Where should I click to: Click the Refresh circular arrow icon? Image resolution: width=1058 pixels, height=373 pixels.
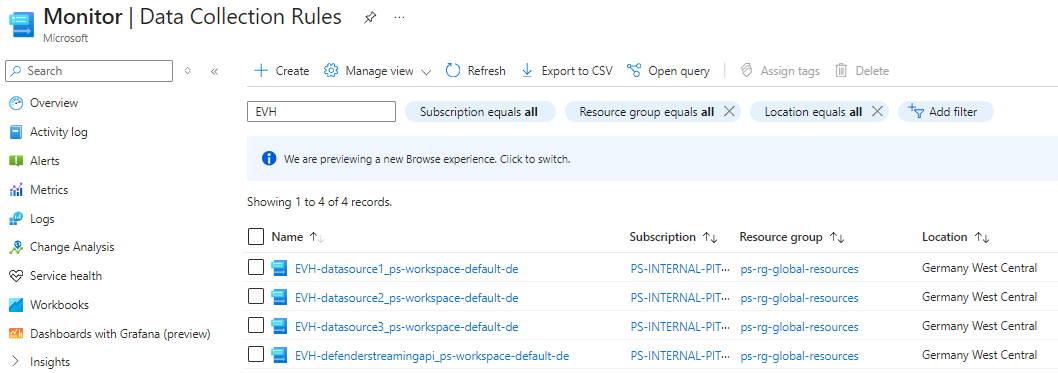[453, 71]
